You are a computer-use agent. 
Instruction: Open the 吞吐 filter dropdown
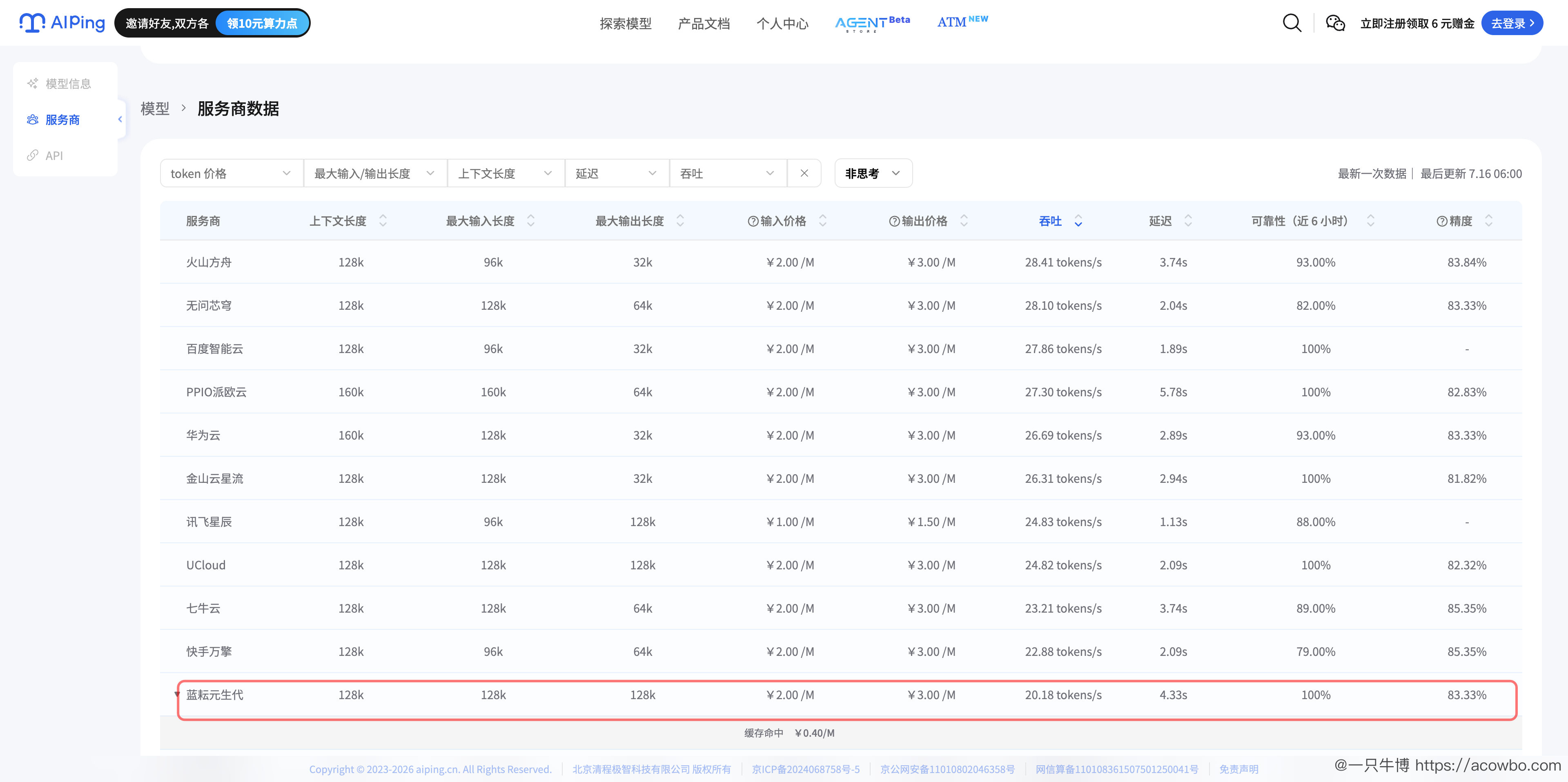click(x=728, y=173)
